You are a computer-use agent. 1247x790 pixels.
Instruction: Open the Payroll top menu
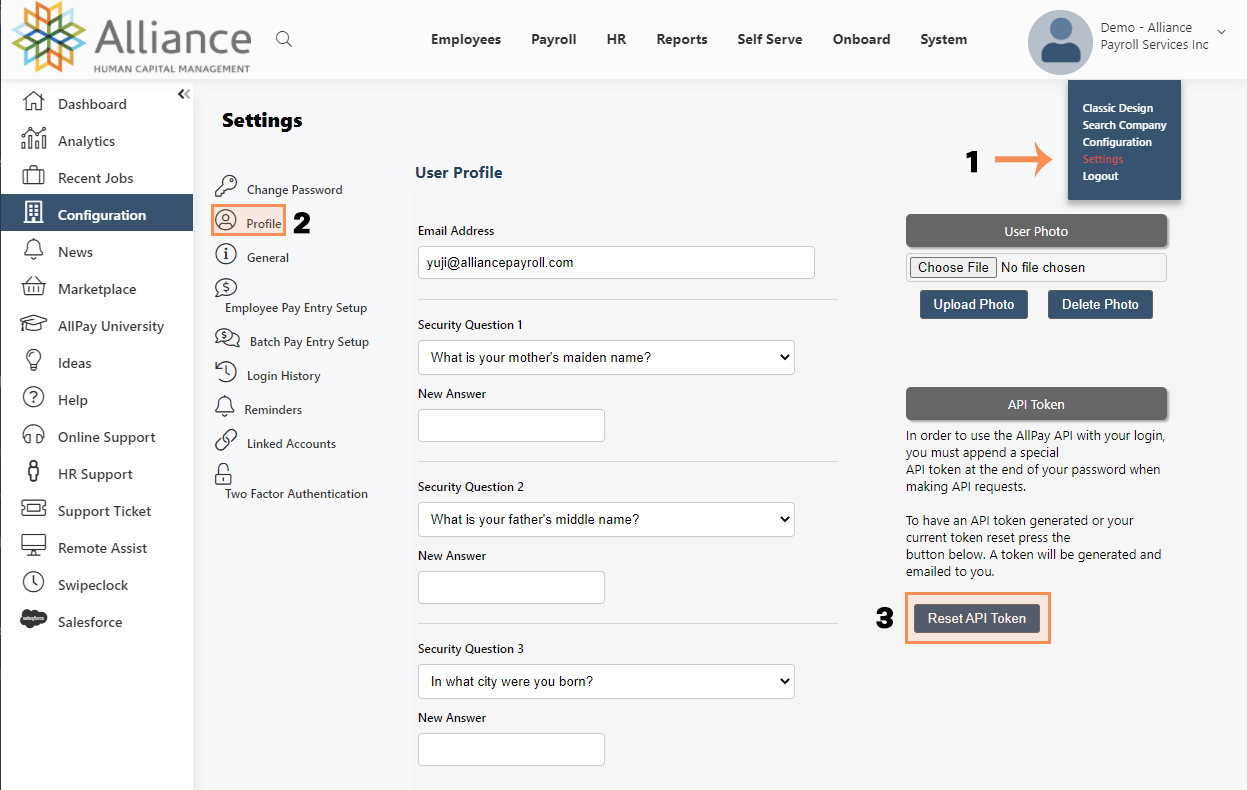(x=553, y=39)
